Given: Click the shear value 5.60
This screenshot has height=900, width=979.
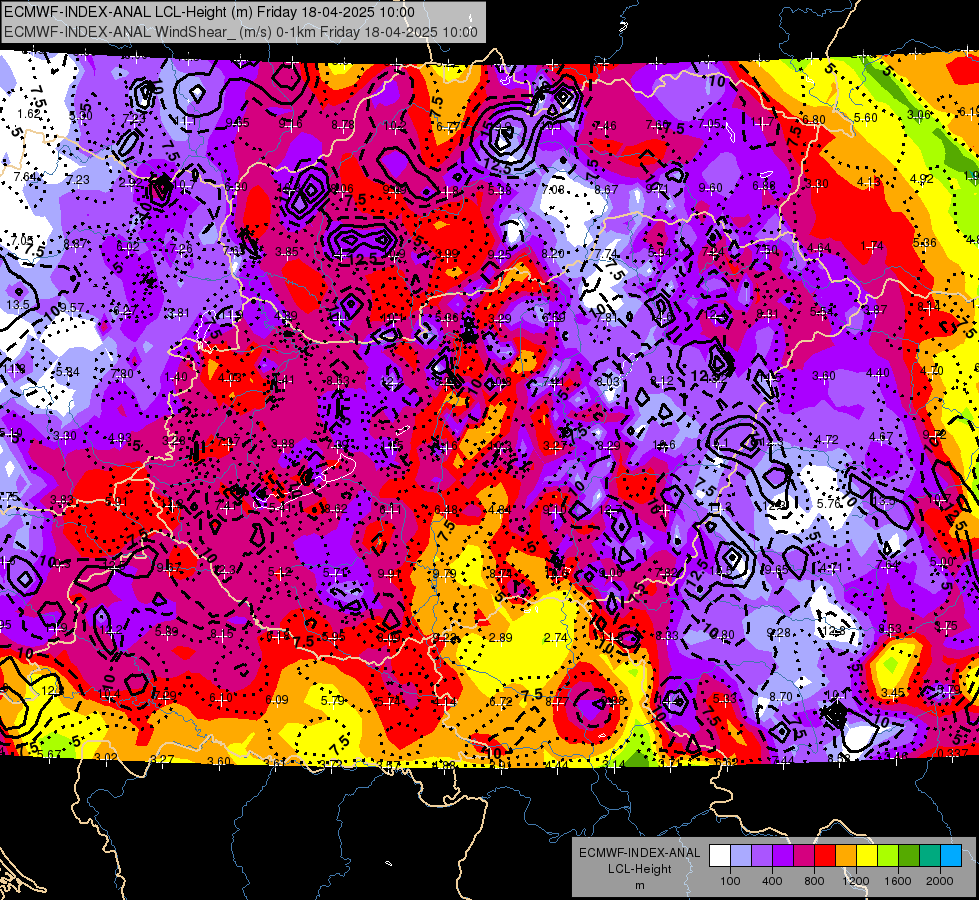Looking at the screenshot, I should pos(865,117).
